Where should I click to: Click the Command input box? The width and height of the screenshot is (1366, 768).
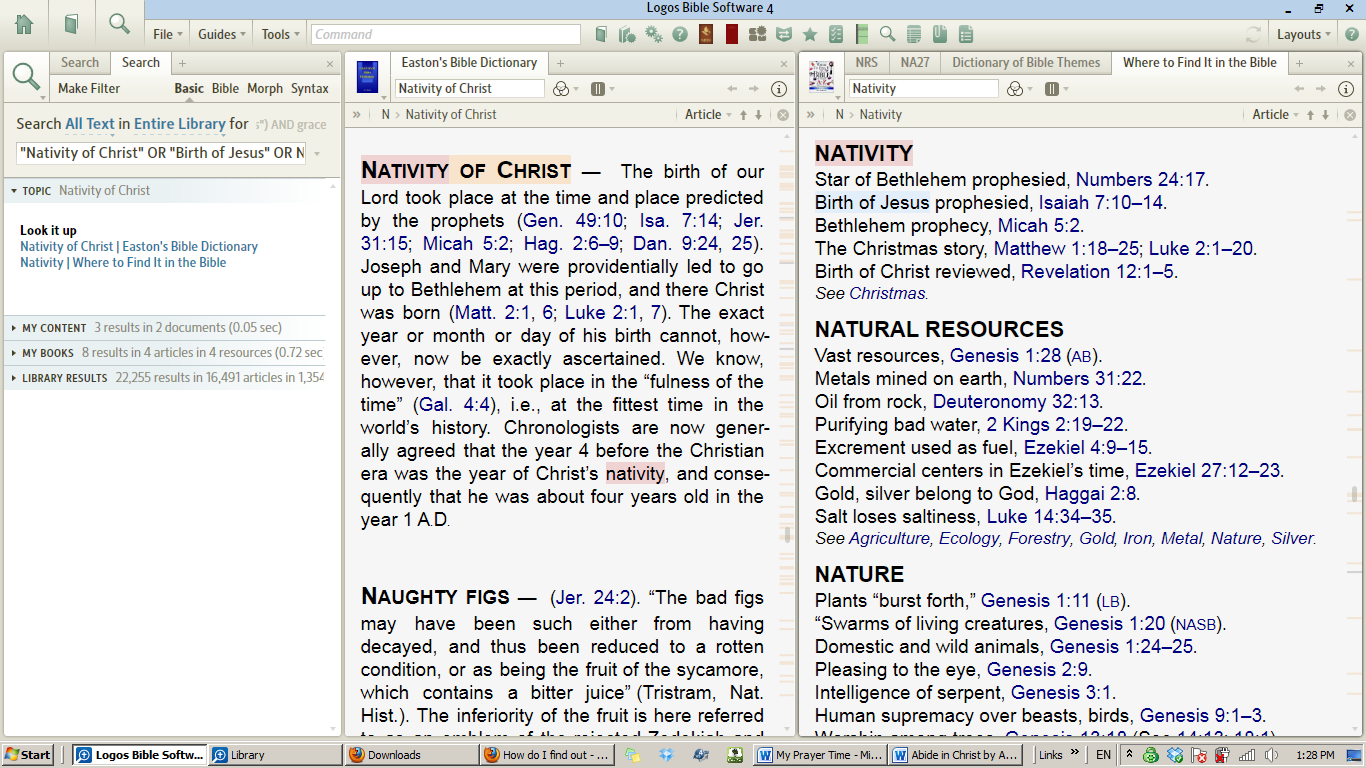pyautogui.click(x=445, y=35)
